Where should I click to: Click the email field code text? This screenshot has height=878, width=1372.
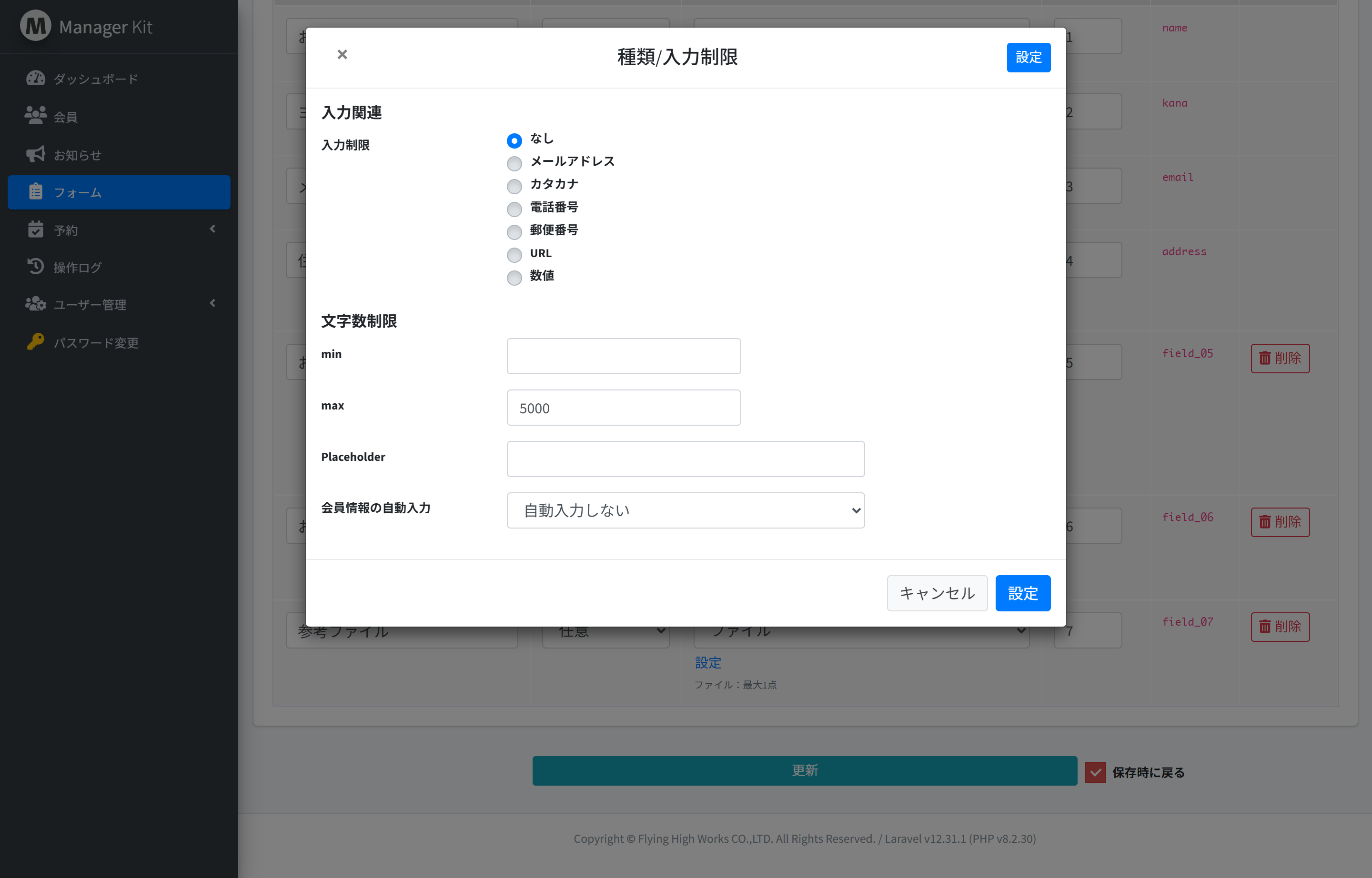click(1178, 177)
